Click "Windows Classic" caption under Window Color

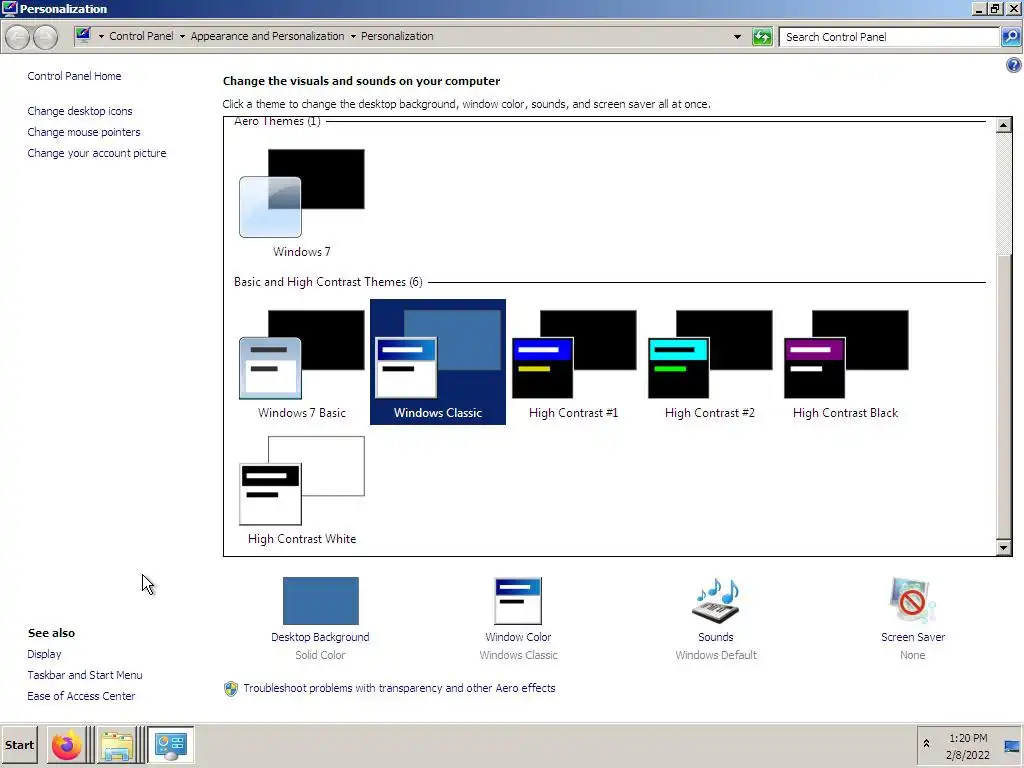pyautogui.click(x=519, y=655)
